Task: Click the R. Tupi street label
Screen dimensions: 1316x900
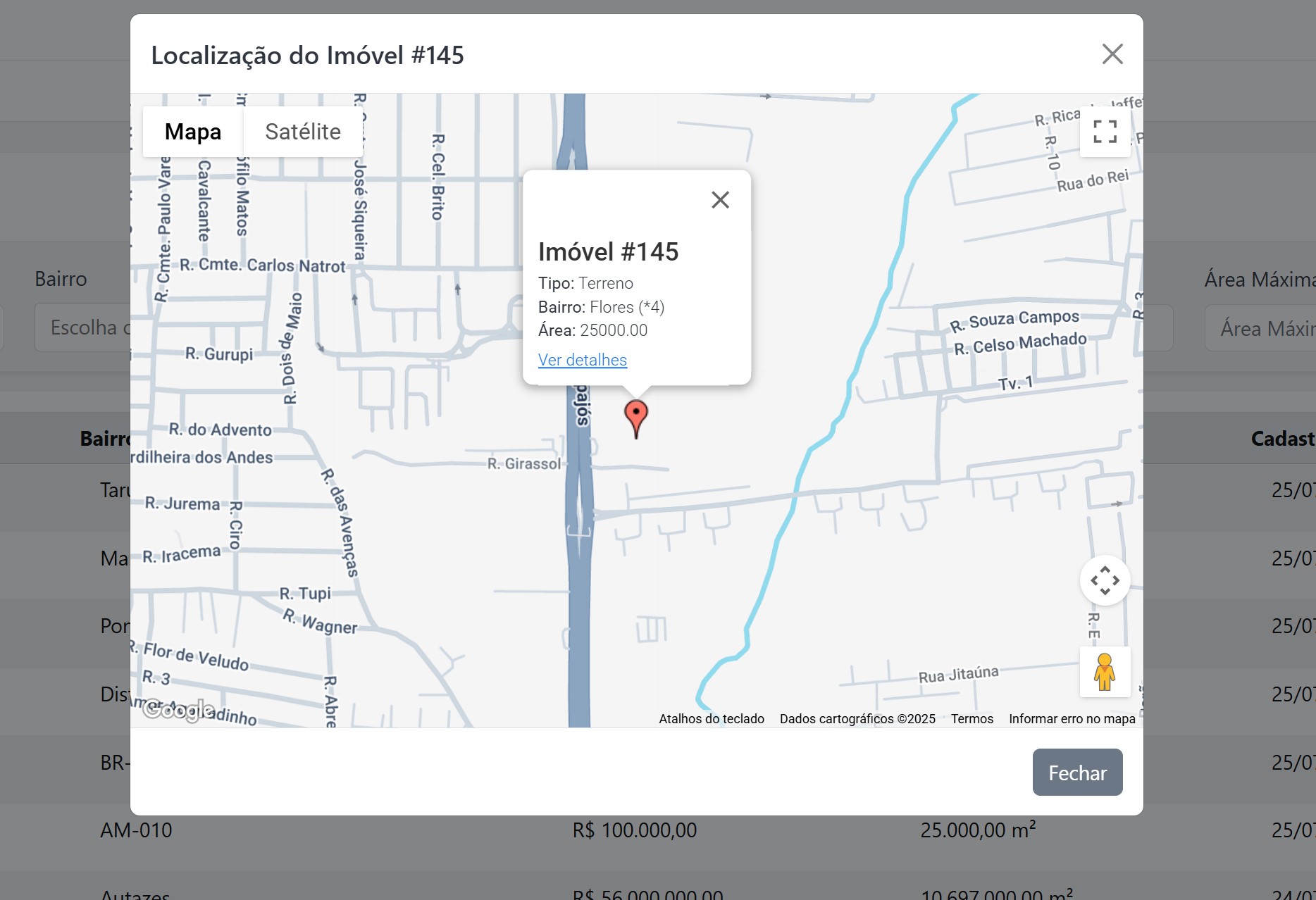Action: (x=305, y=594)
